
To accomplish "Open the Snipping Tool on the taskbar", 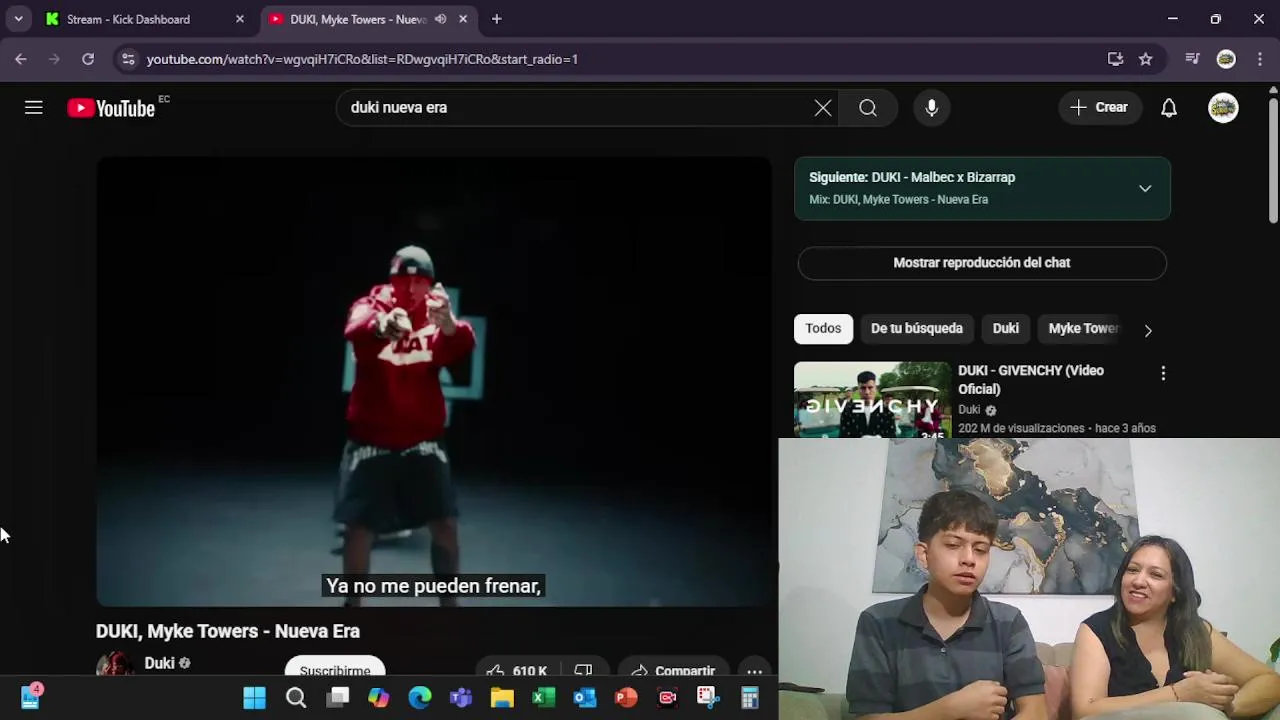I will coord(708,697).
